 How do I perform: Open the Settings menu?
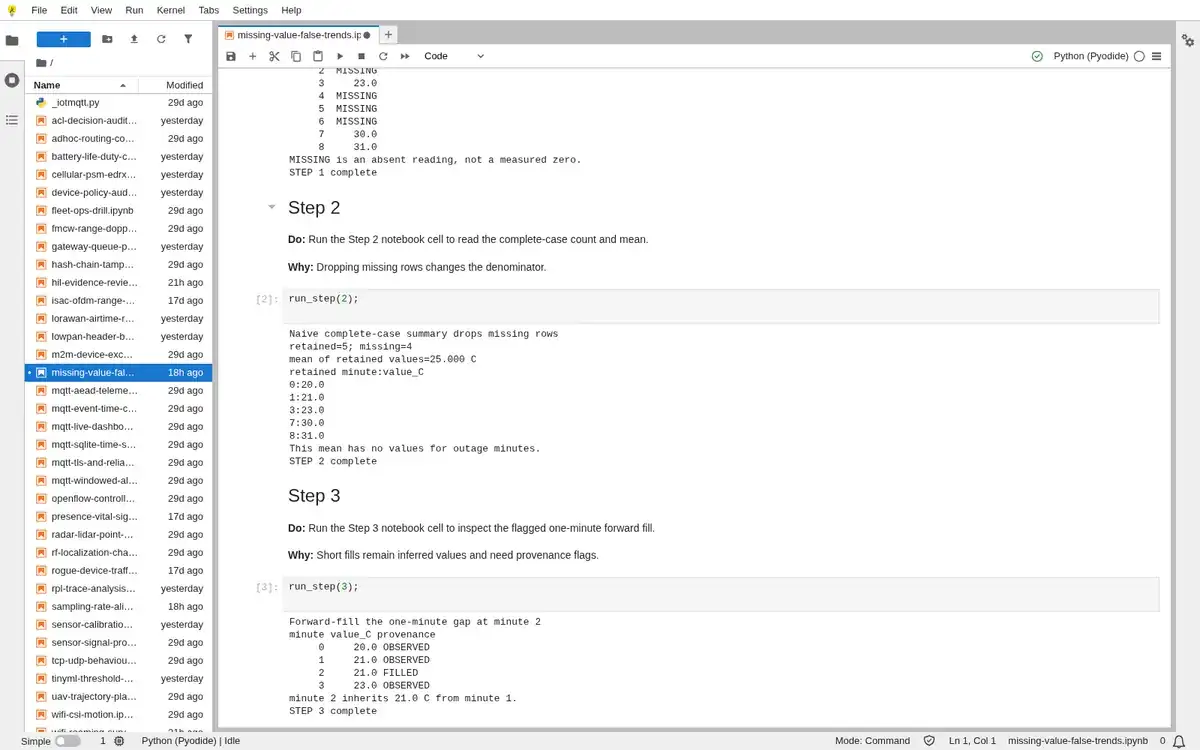click(x=250, y=10)
